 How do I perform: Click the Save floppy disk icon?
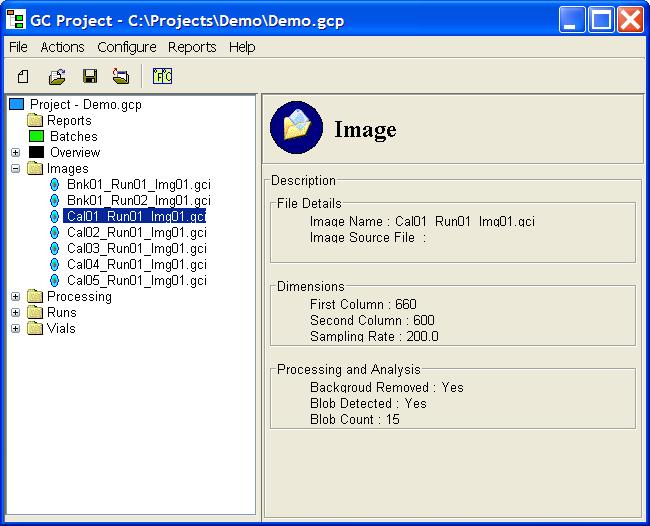(x=89, y=76)
